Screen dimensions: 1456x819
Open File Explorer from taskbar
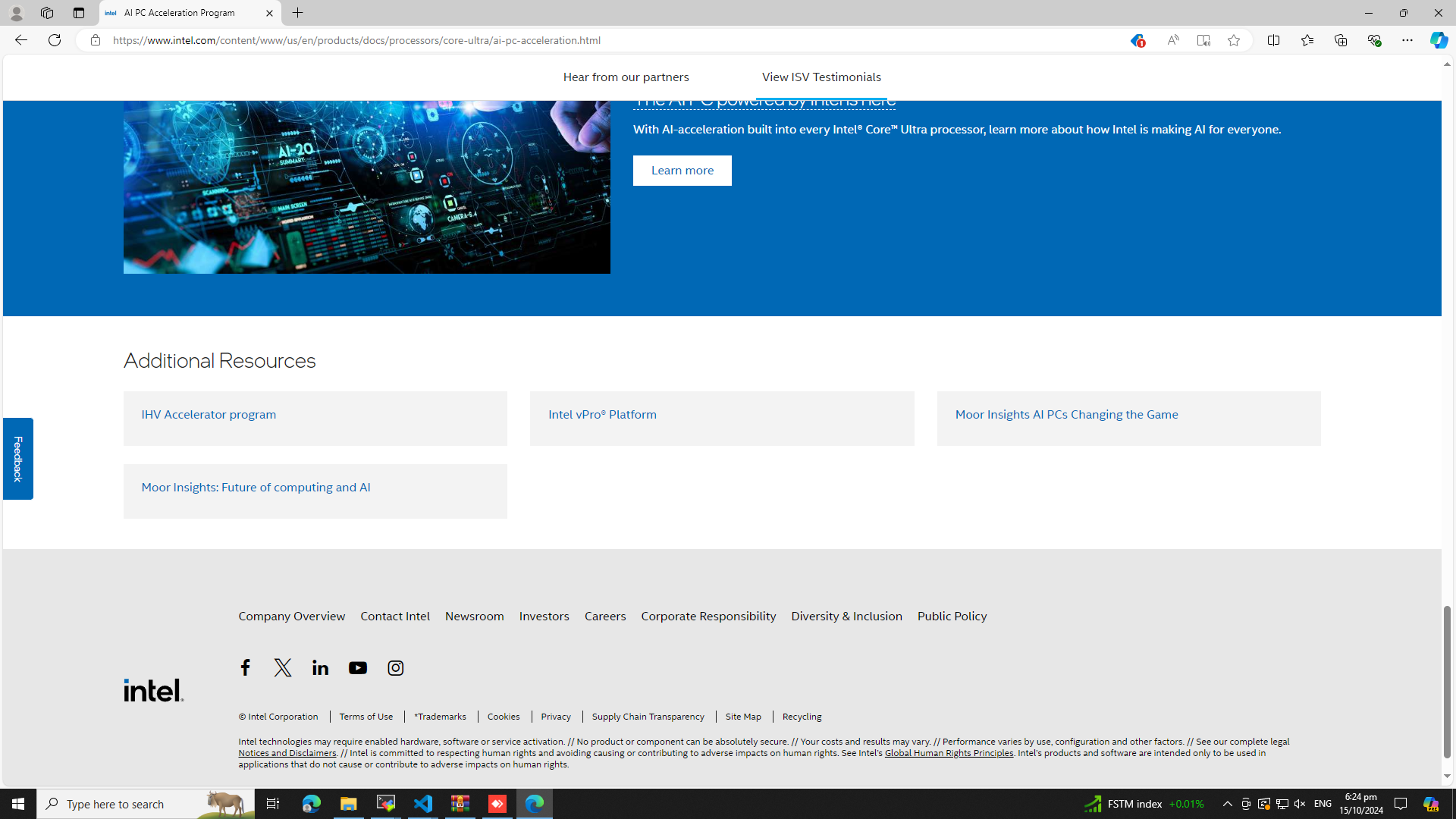pos(348,804)
